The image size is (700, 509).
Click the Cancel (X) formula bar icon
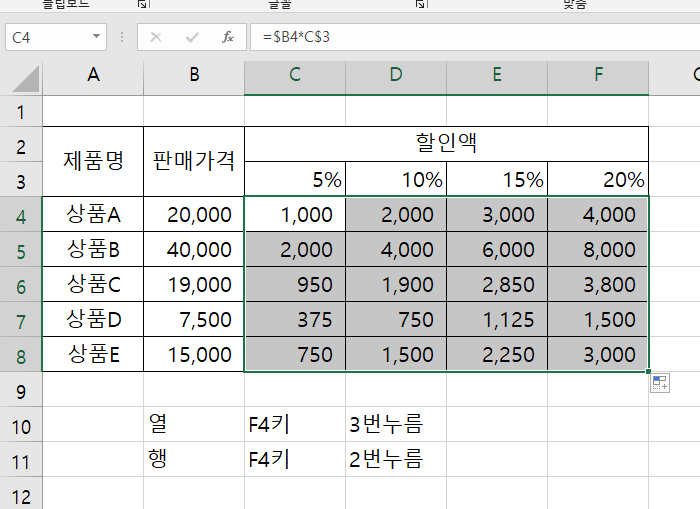pyautogui.click(x=156, y=37)
